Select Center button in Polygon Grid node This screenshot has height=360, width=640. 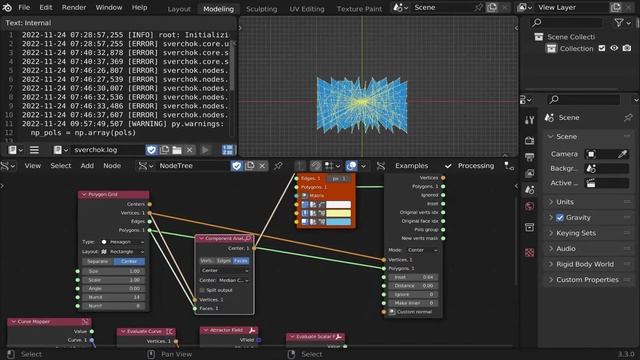129,261
